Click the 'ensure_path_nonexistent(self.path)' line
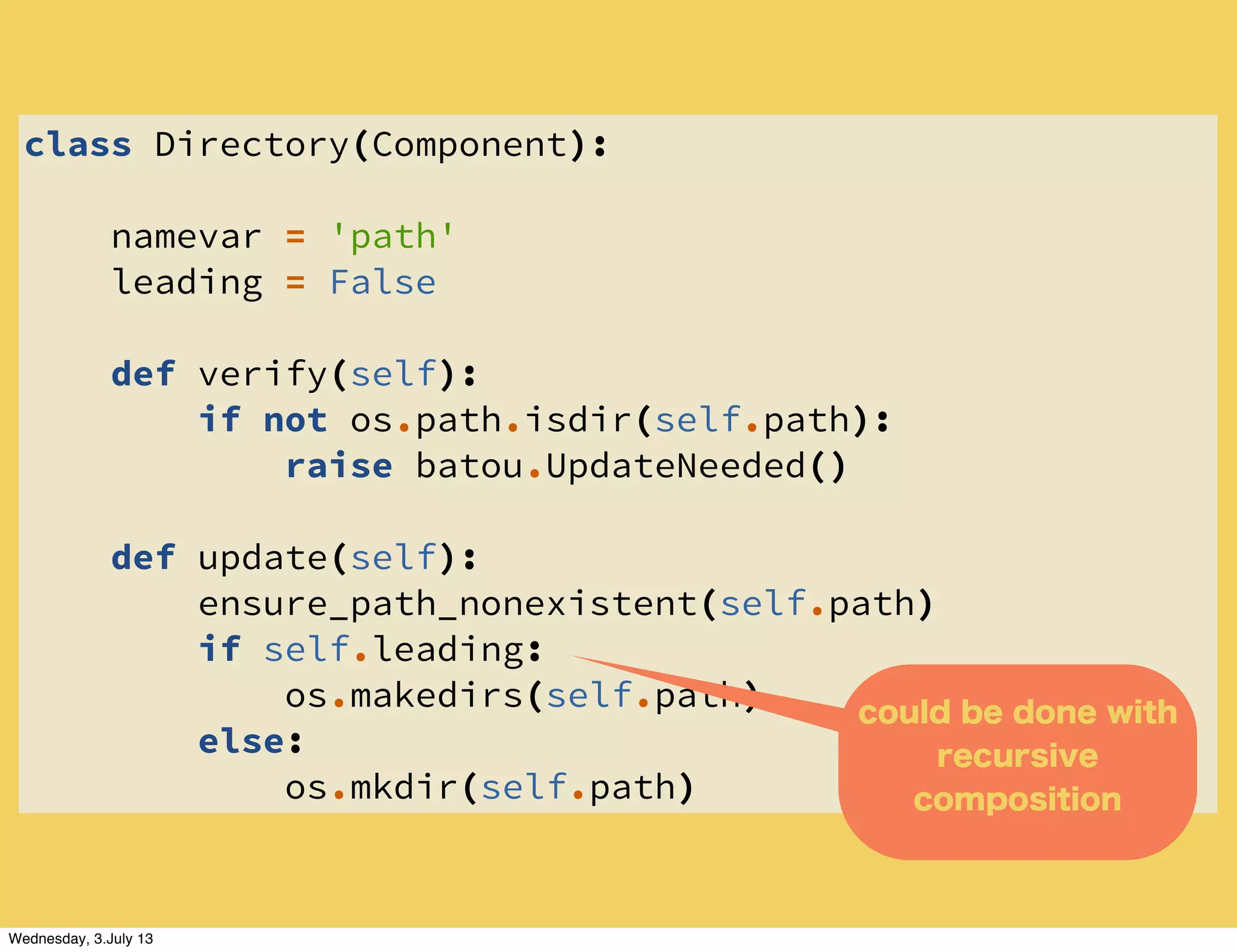Viewport: 1237px width, 952px height. click(566, 603)
